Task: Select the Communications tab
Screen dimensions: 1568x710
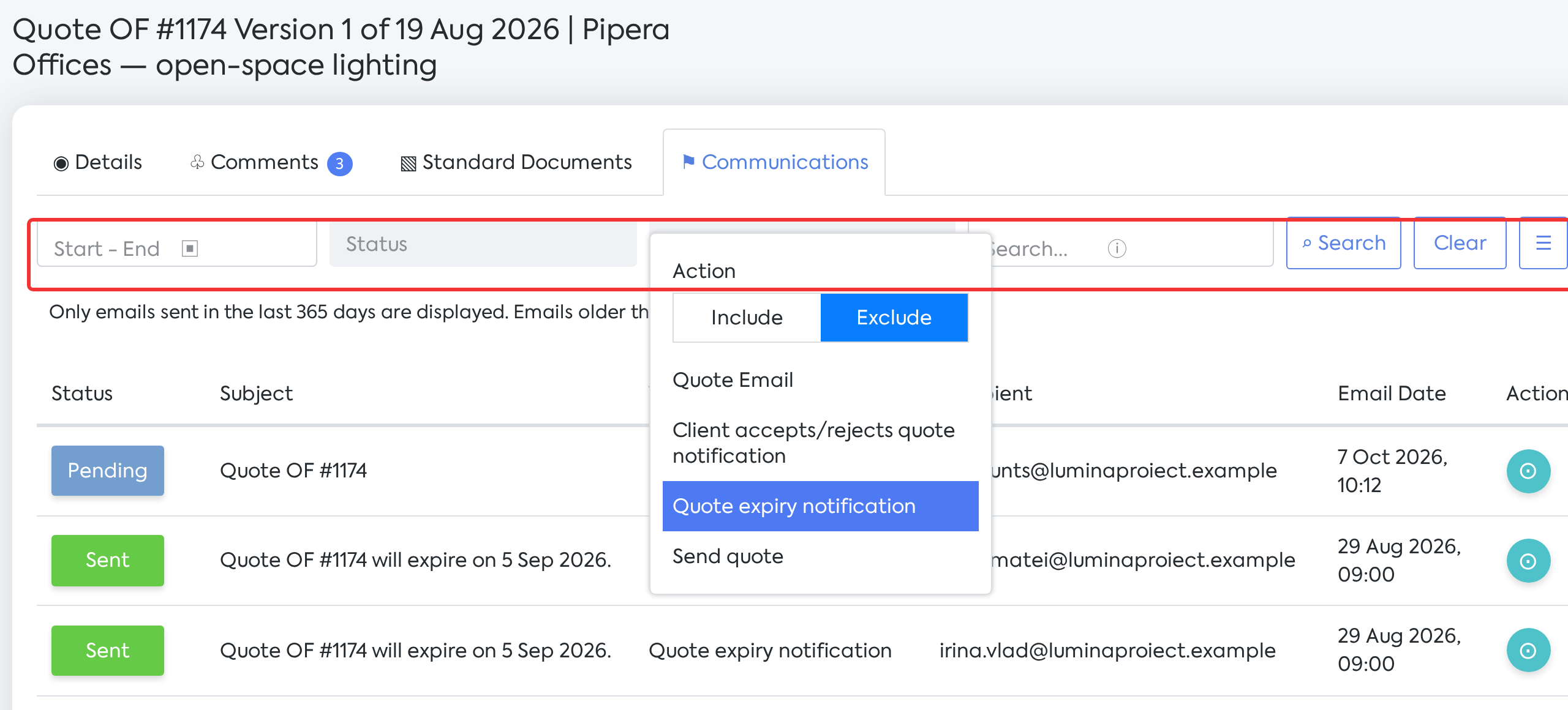Action: point(774,162)
